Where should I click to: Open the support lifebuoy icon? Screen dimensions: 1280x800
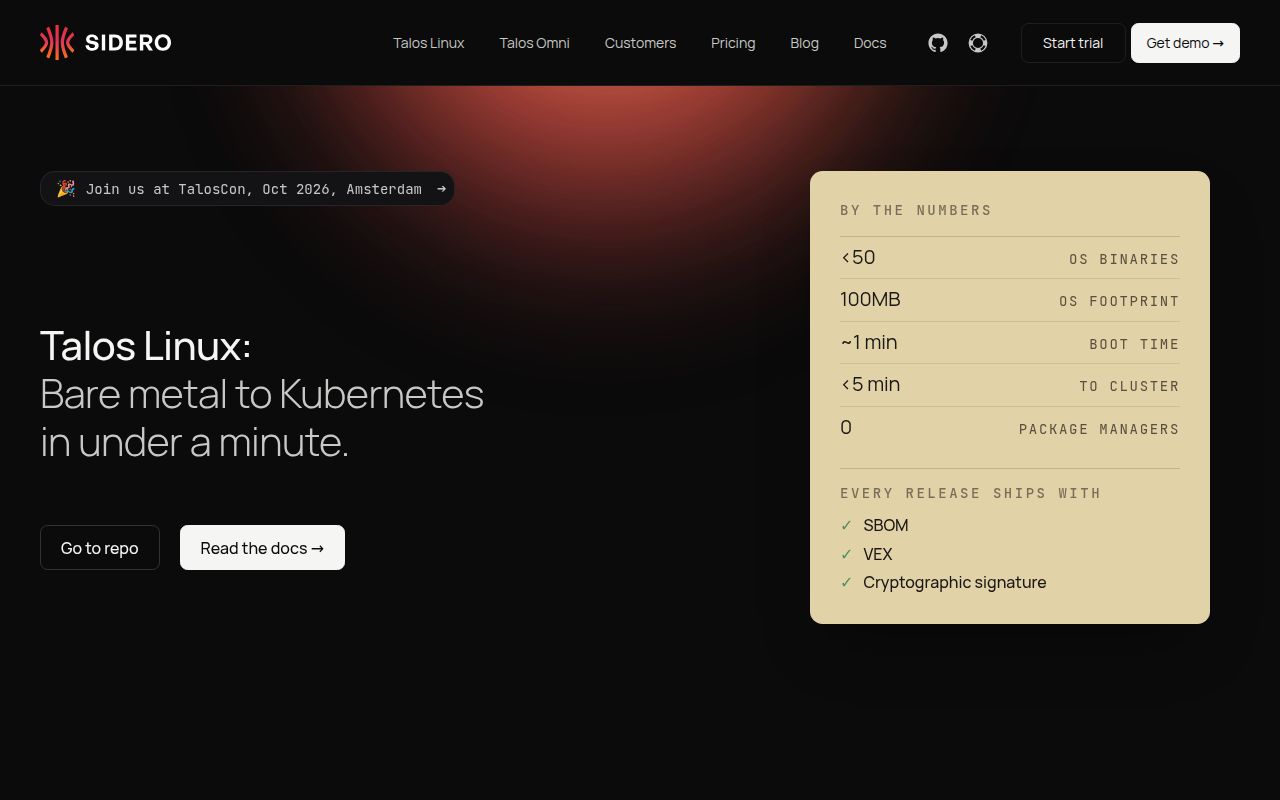(978, 43)
